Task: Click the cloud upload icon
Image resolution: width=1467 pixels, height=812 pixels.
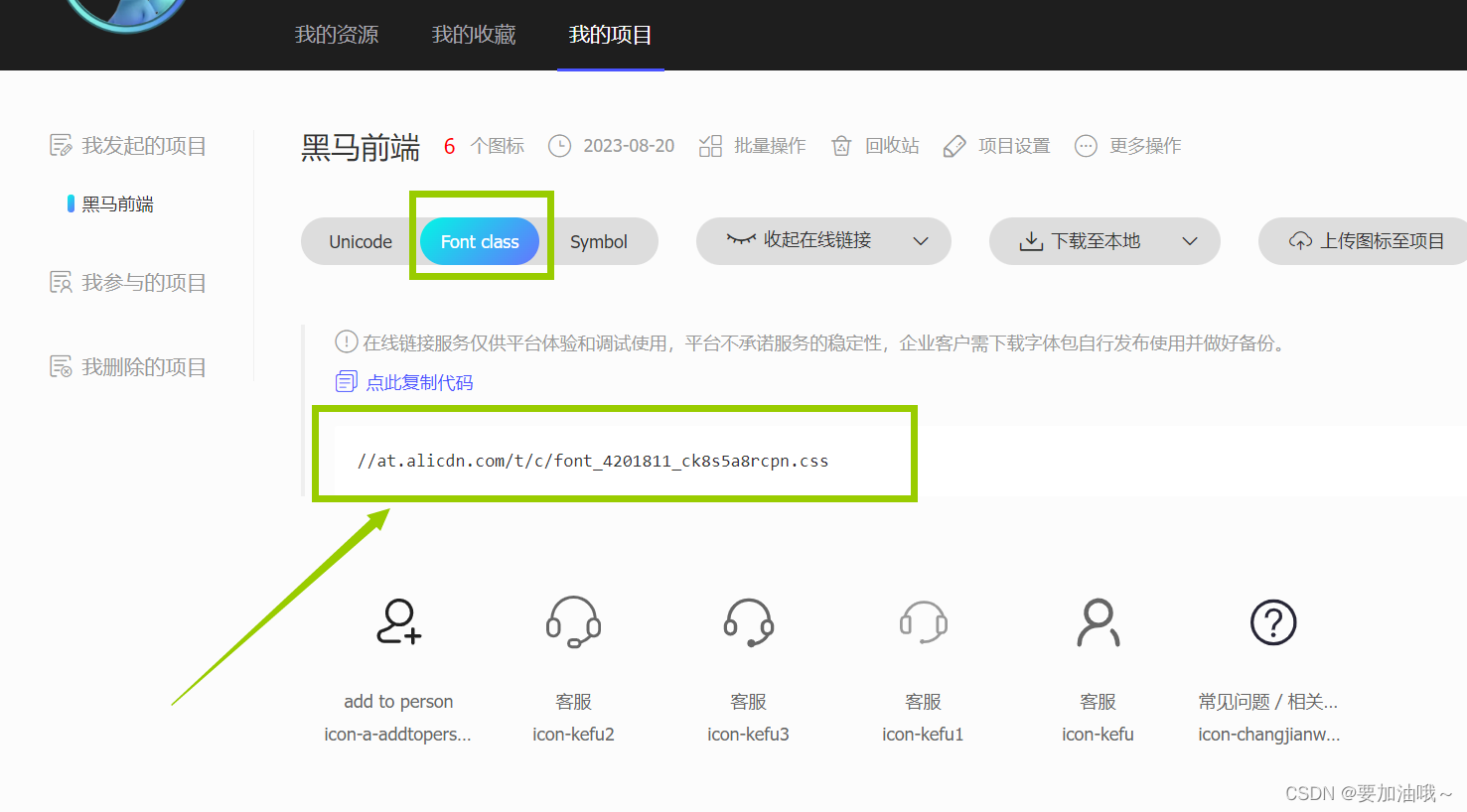Action: [x=1300, y=241]
